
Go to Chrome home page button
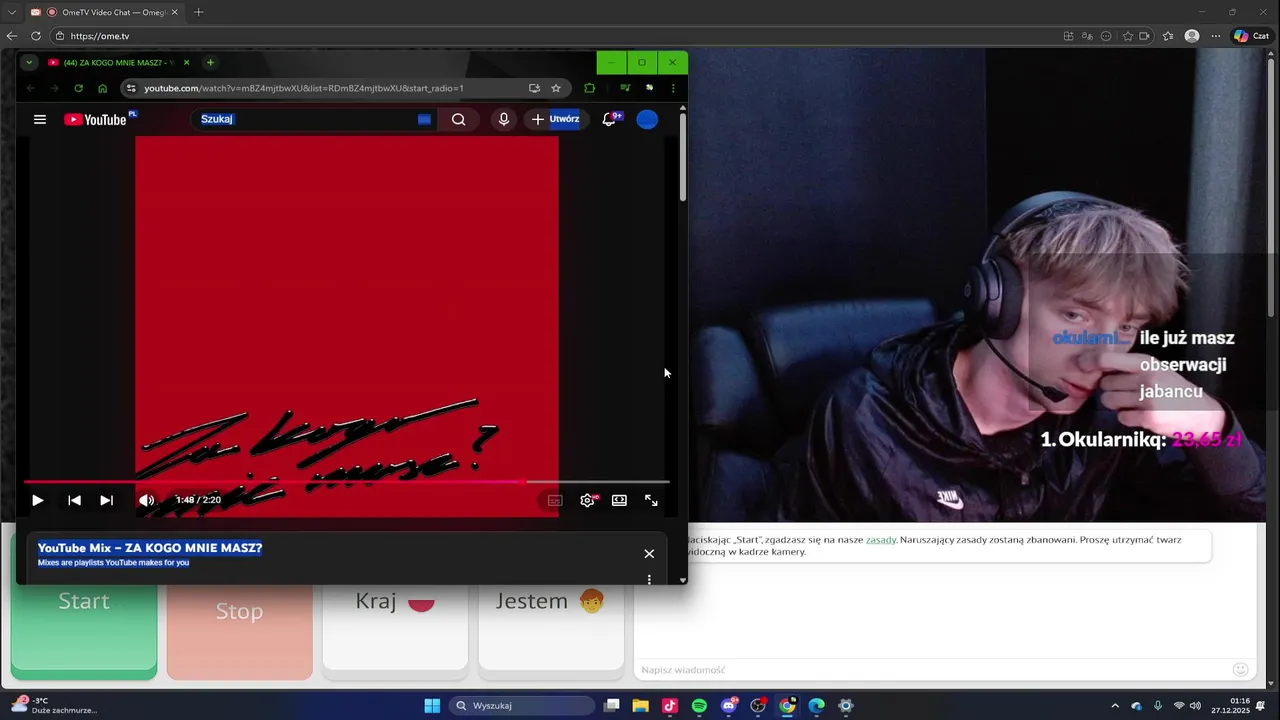102,88
